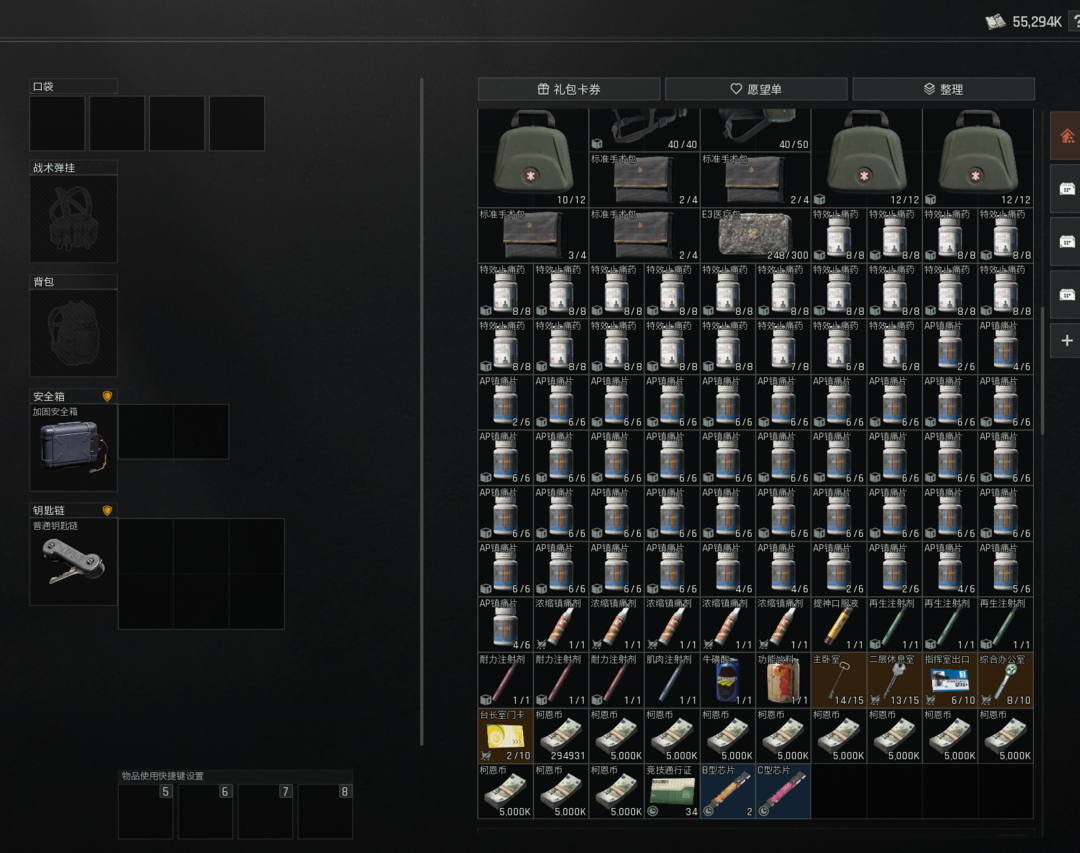The image size is (1080, 853).
Task: Select the medical case showing 10/12
Action: point(533,158)
